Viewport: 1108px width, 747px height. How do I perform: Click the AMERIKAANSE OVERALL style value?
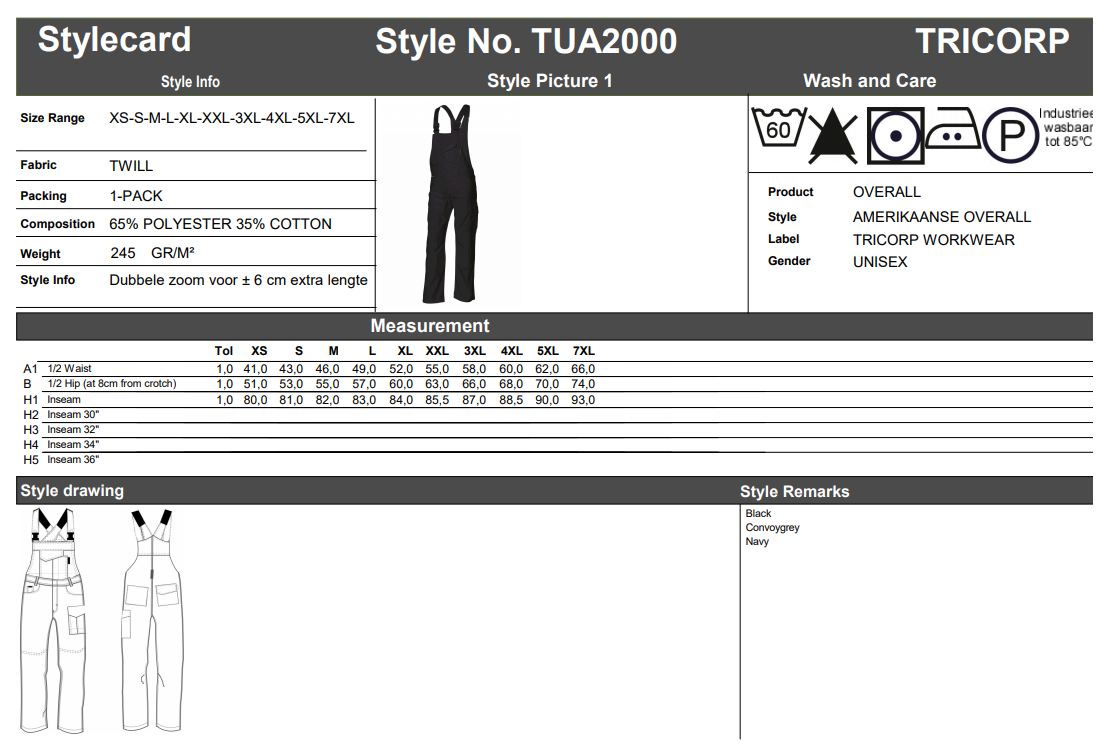(x=941, y=217)
